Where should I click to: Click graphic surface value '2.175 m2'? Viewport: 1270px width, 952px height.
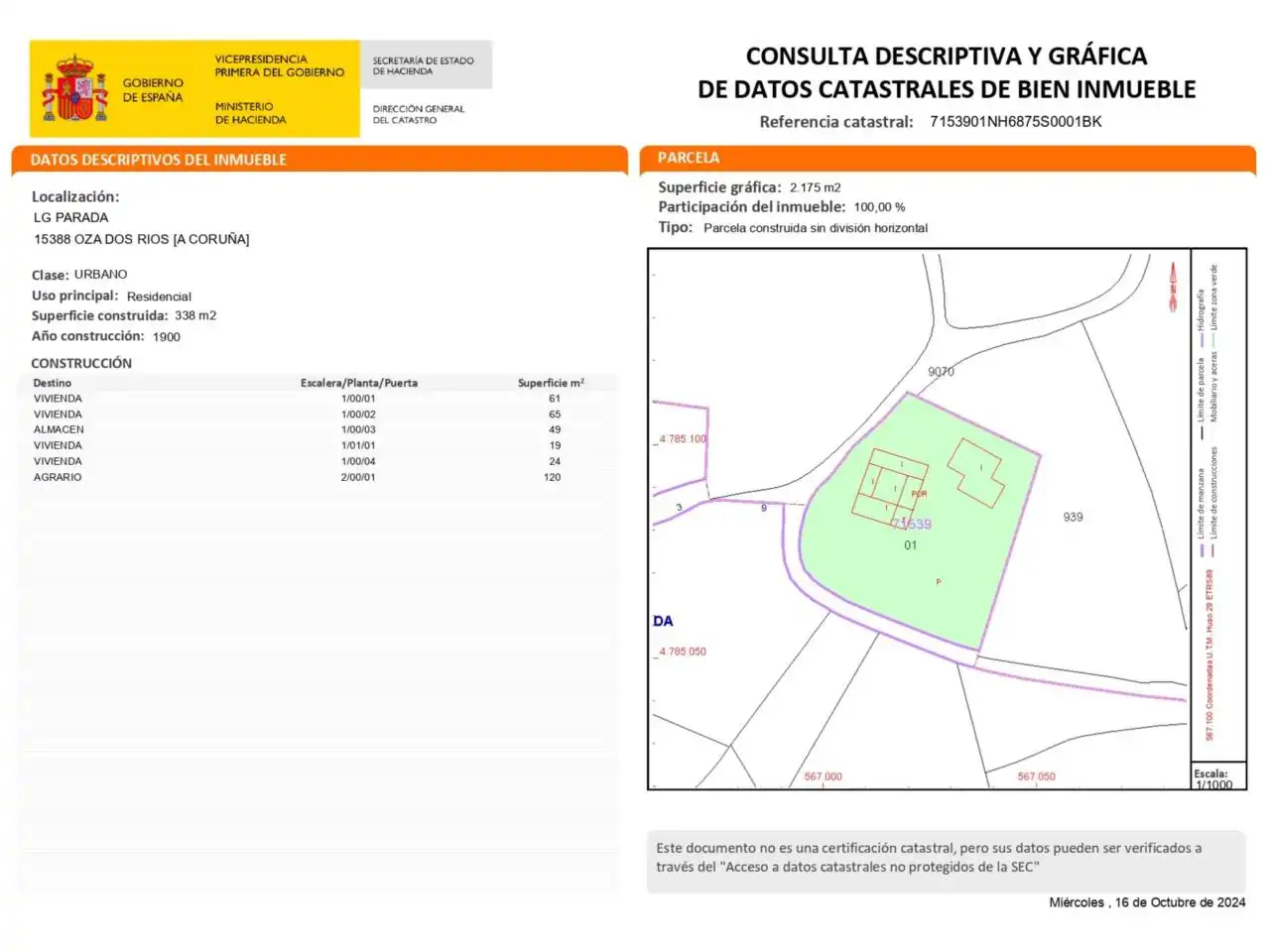click(816, 187)
